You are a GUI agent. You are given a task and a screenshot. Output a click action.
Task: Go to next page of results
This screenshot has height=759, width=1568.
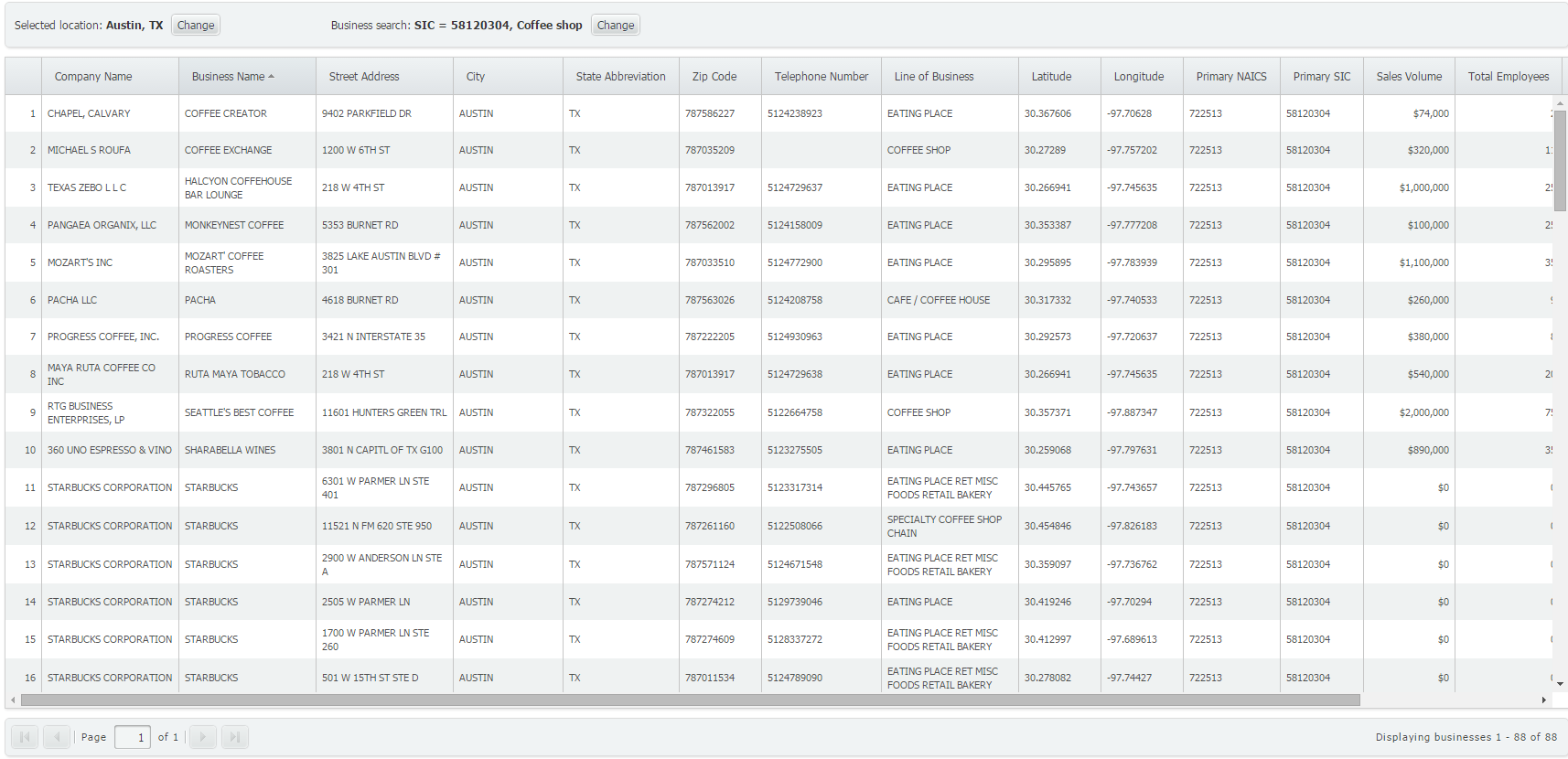click(x=203, y=737)
